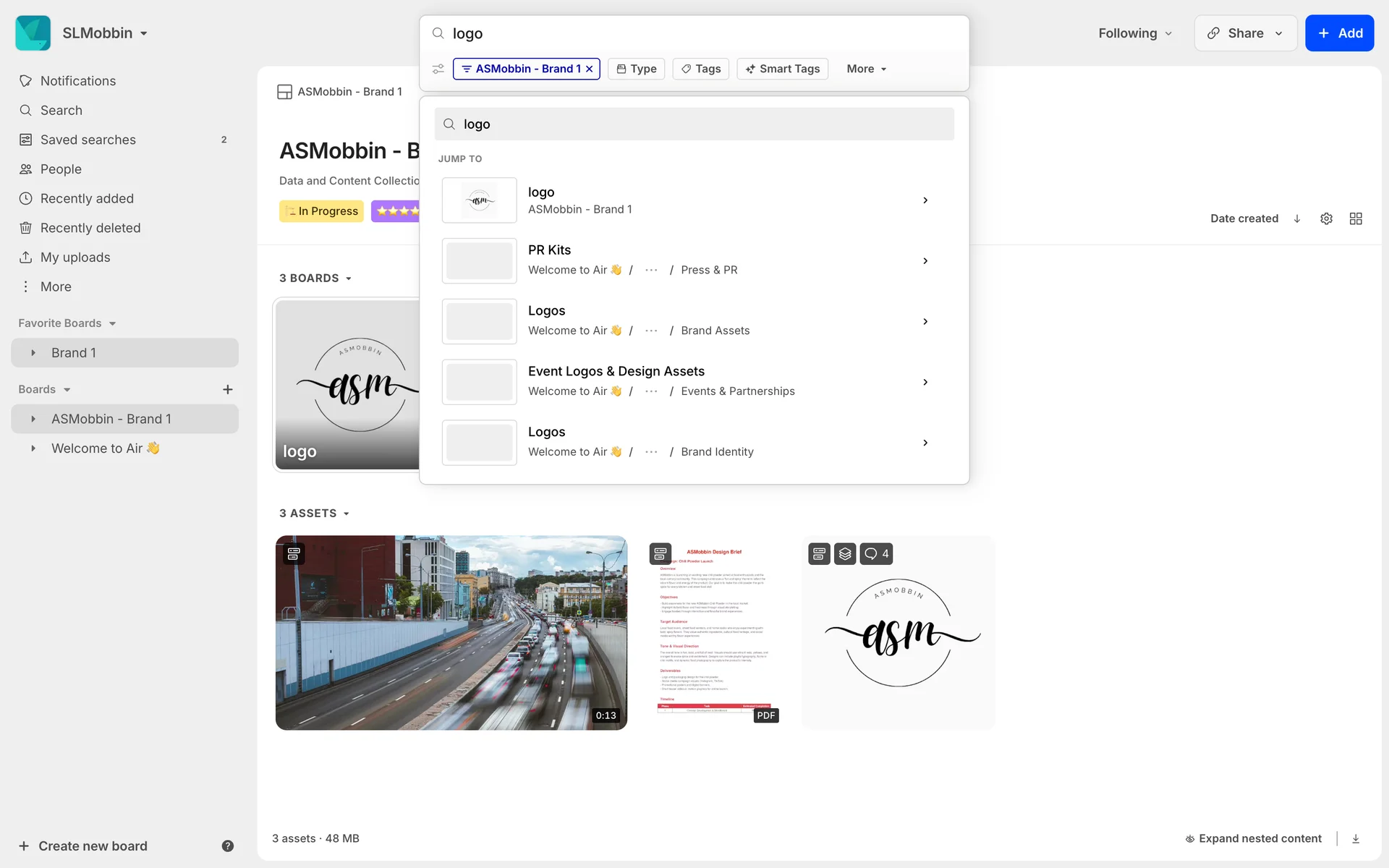Screen dimensions: 1389x868
Task: Click the Smart Tags filter button
Action: tap(782, 69)
